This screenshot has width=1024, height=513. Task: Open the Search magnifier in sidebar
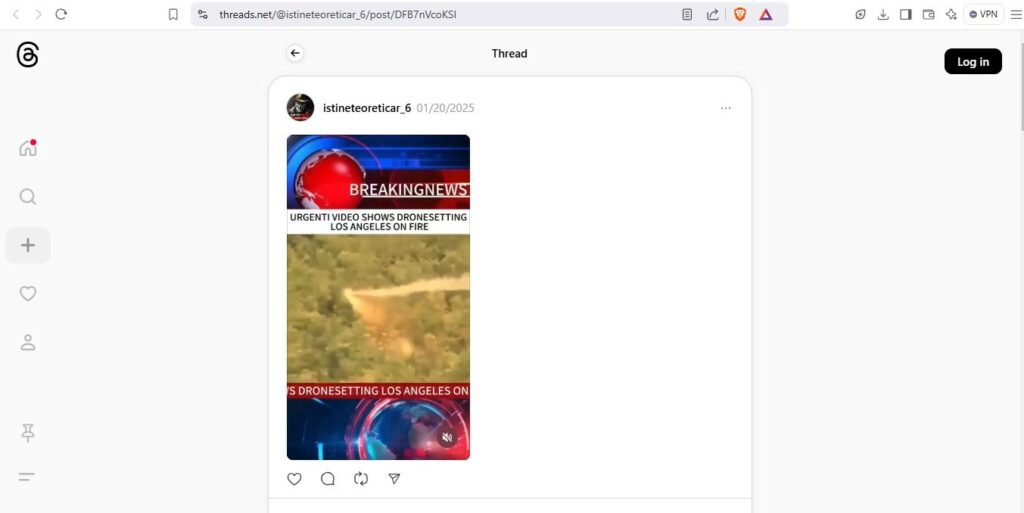tap(27, 196)
